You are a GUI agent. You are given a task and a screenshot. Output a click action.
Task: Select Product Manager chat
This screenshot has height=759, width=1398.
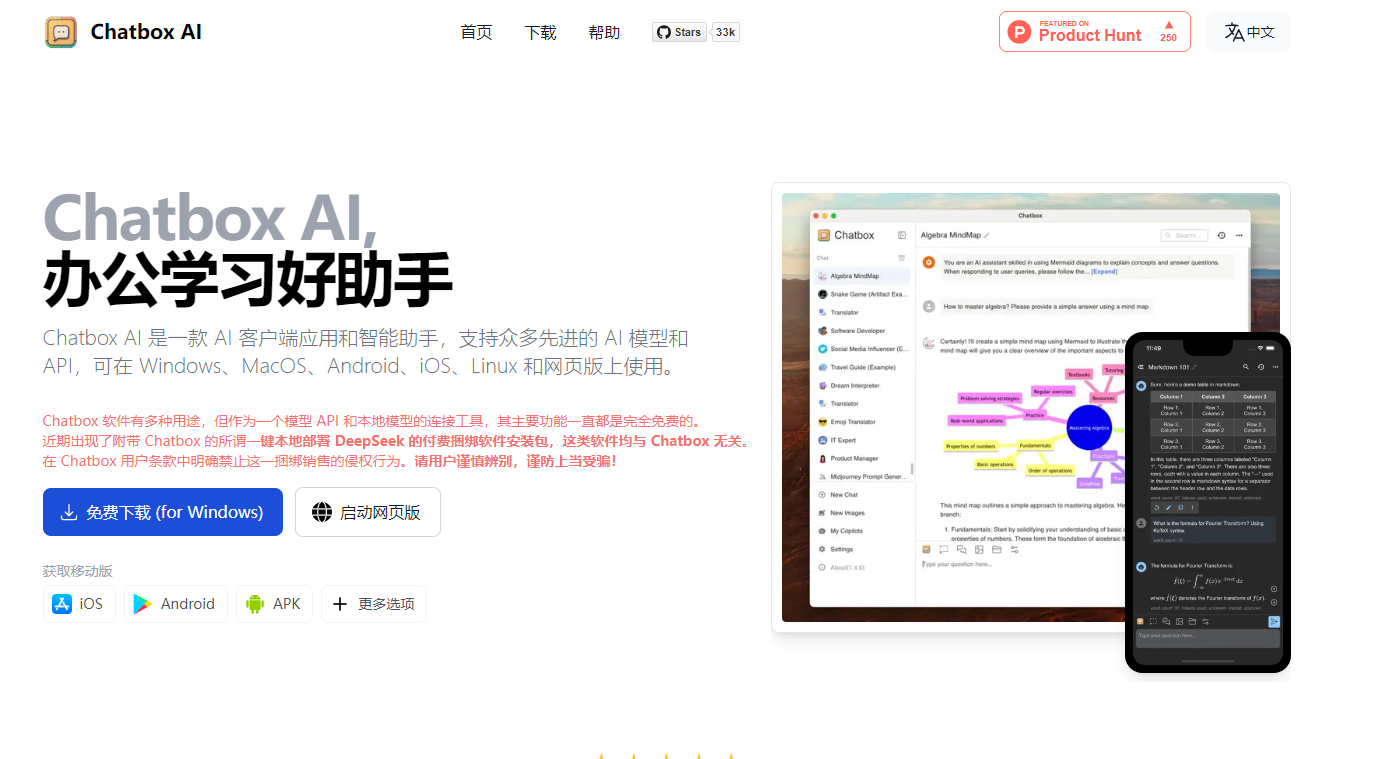(861, 458)
